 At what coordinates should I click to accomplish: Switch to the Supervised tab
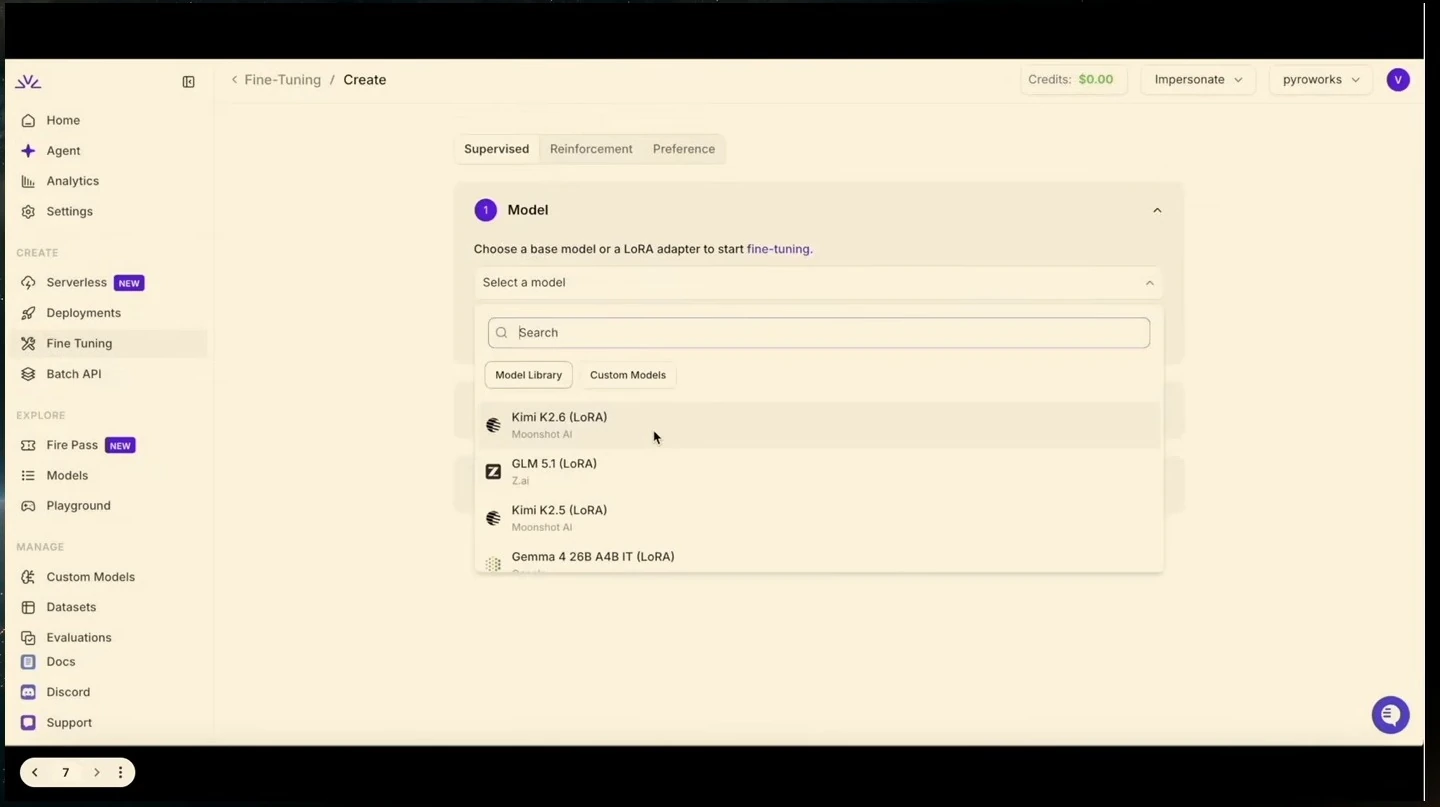pos(496,149)
